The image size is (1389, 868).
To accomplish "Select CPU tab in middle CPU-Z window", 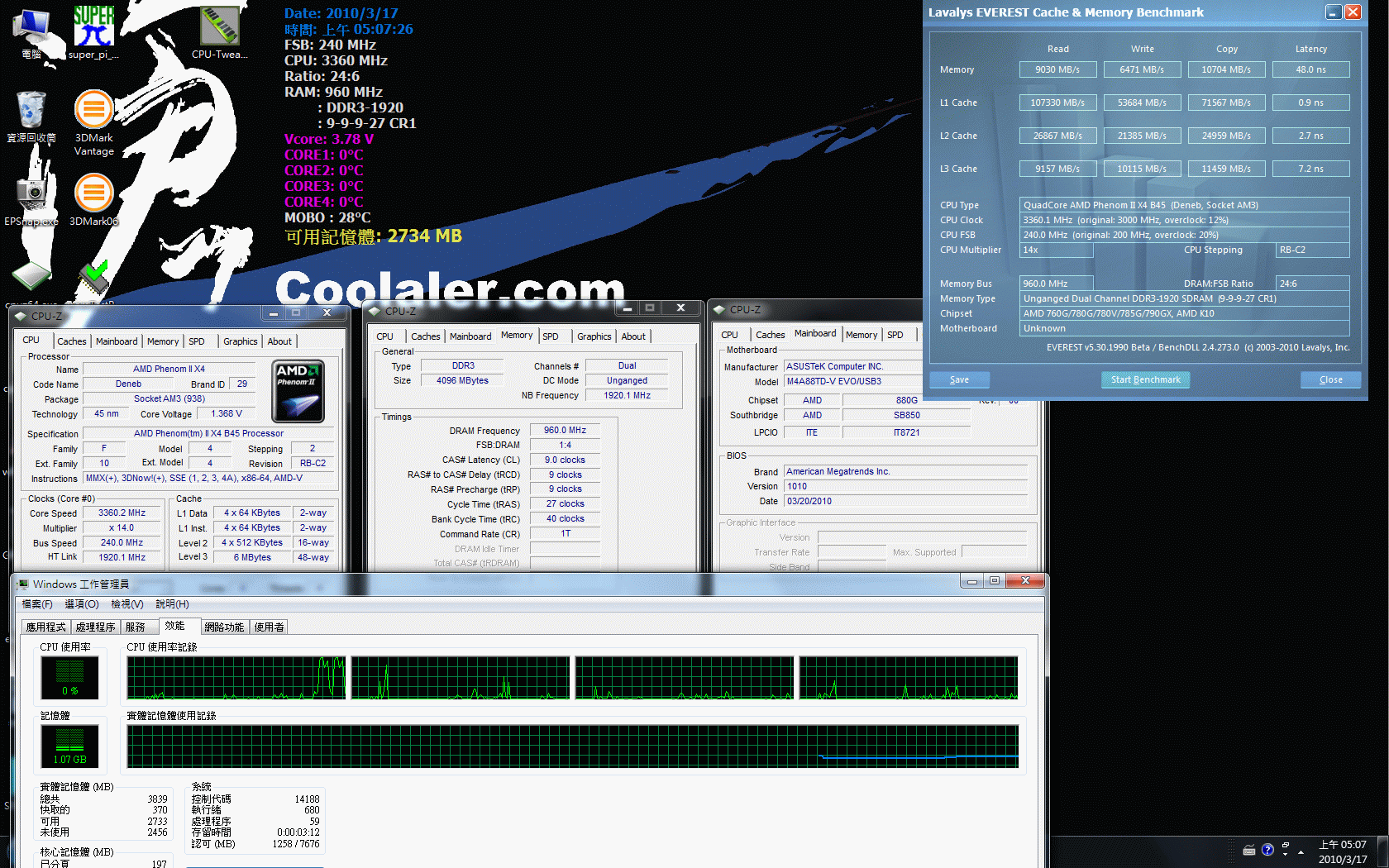I will point(385,336).
